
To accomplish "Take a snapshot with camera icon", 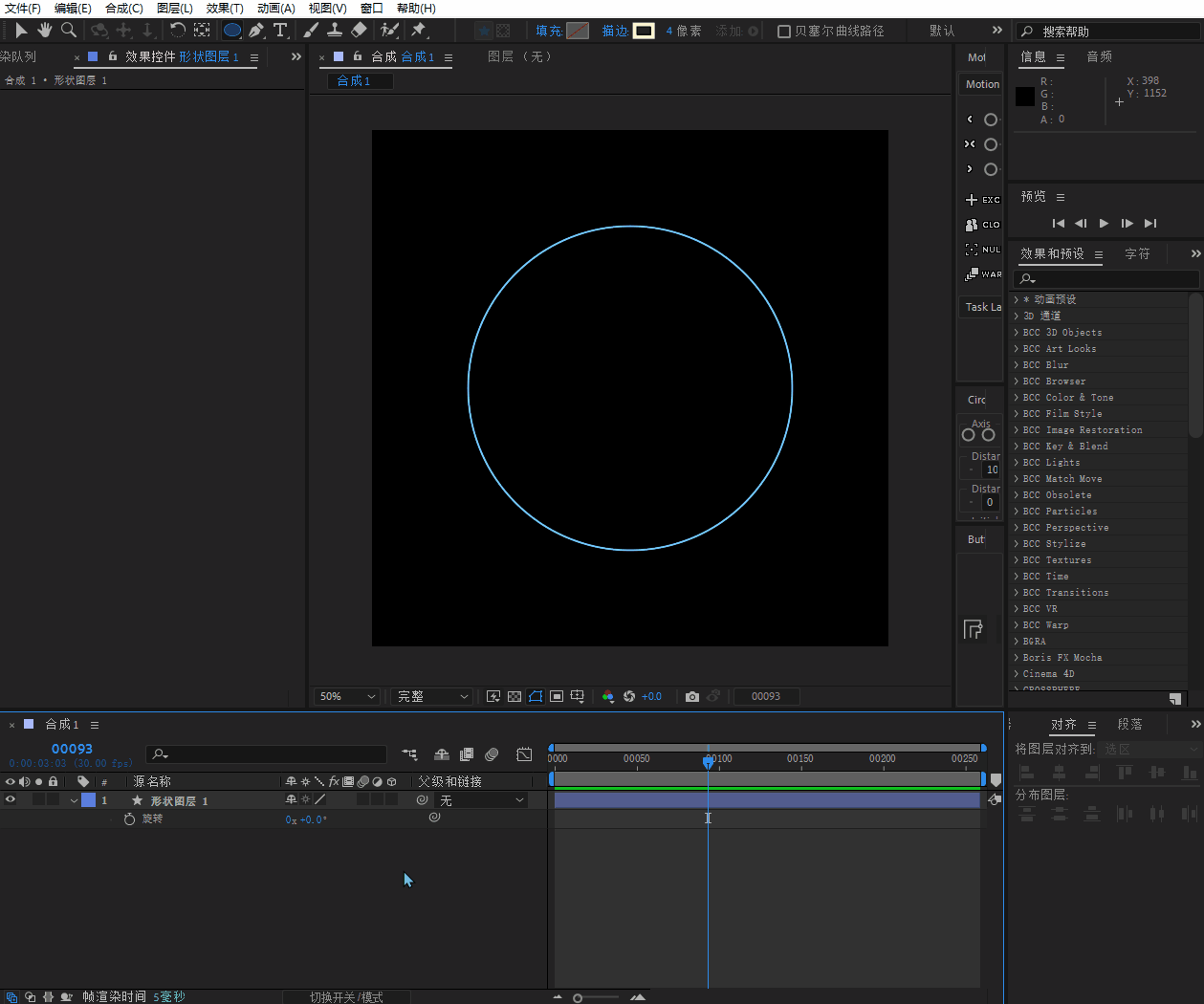I will (x=692, y=696).
